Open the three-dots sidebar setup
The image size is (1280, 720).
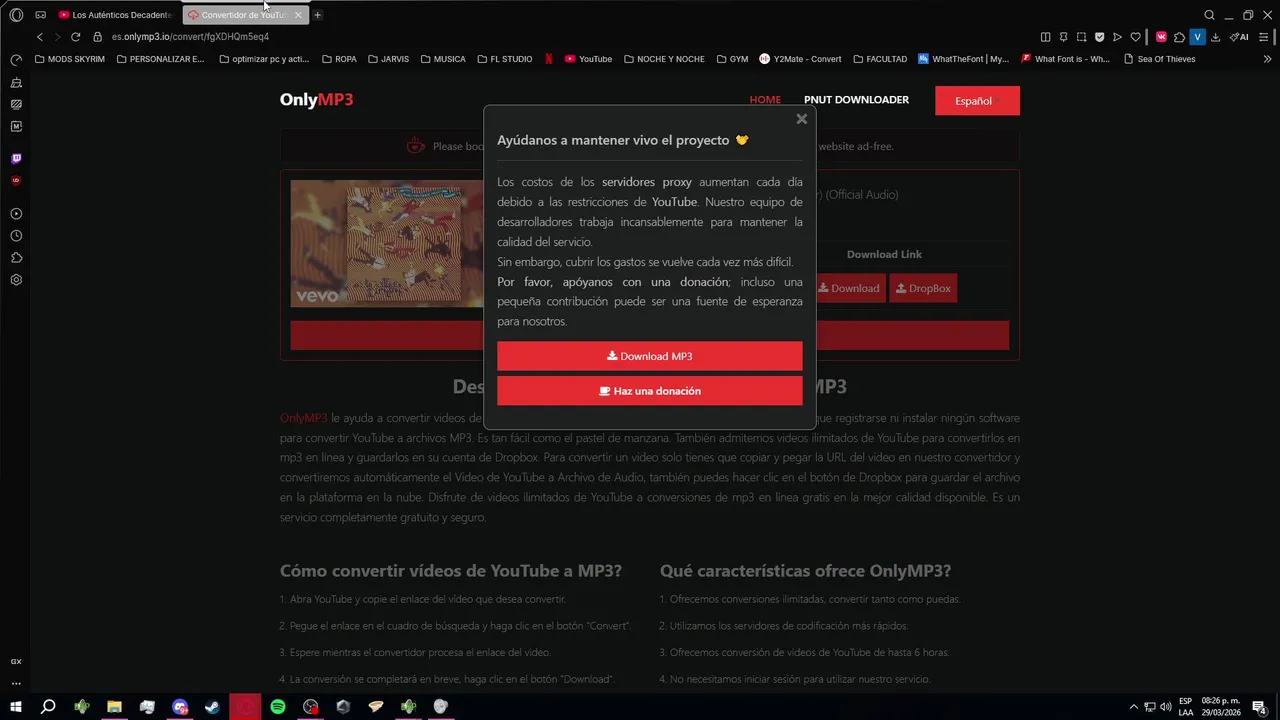tap(16, 684)
